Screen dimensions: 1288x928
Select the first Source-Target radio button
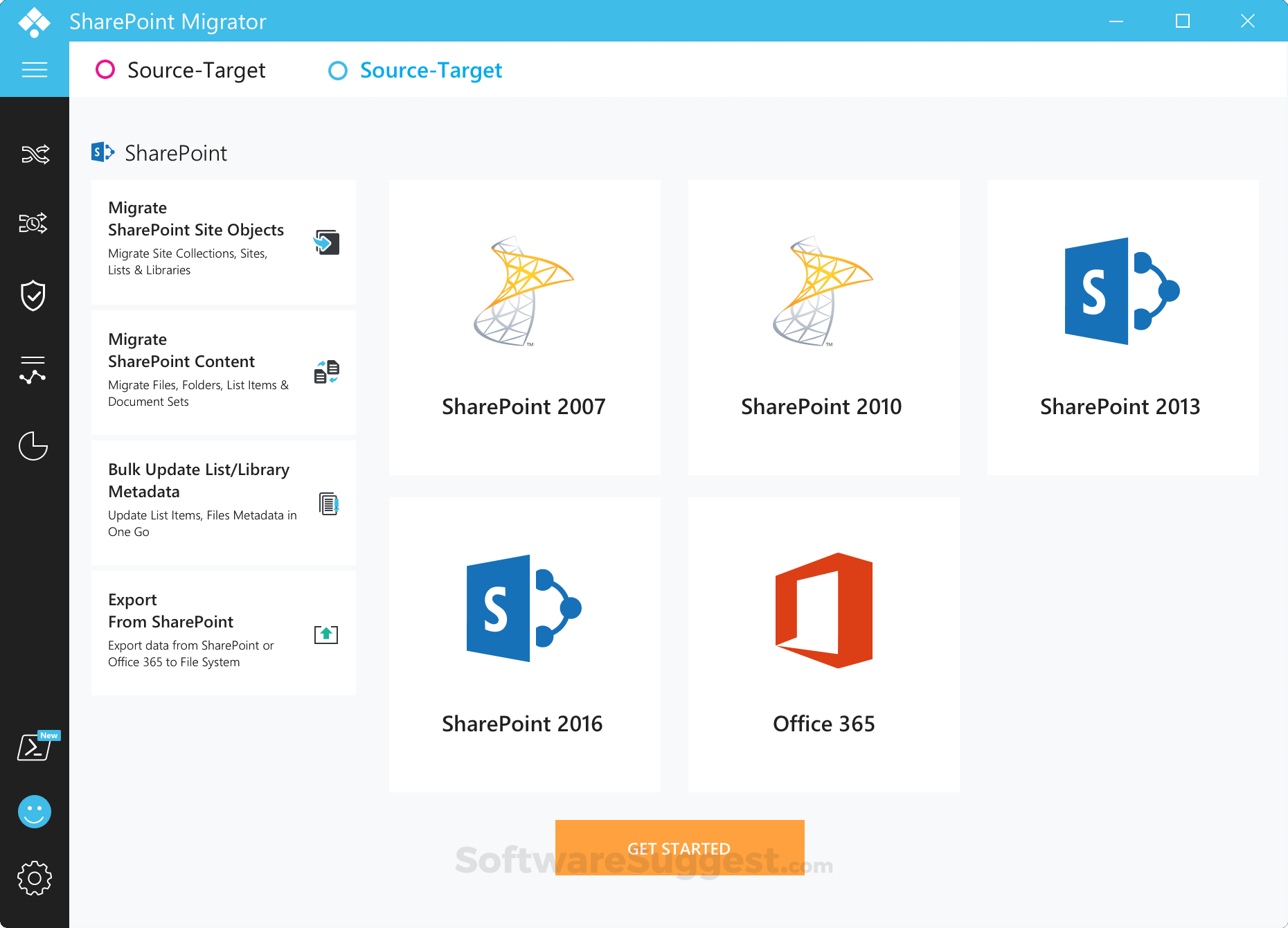[105, 70]
